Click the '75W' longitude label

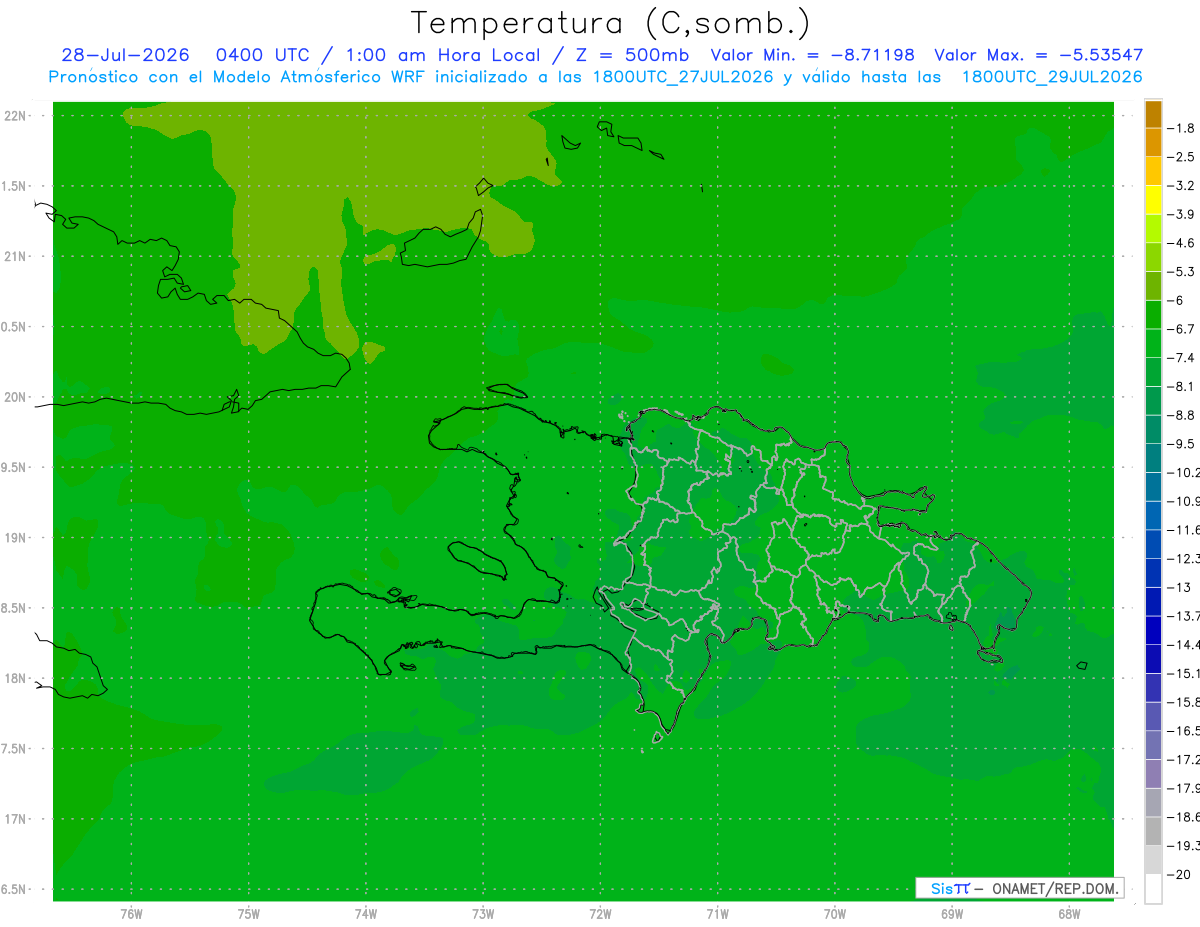coord(248,914)
